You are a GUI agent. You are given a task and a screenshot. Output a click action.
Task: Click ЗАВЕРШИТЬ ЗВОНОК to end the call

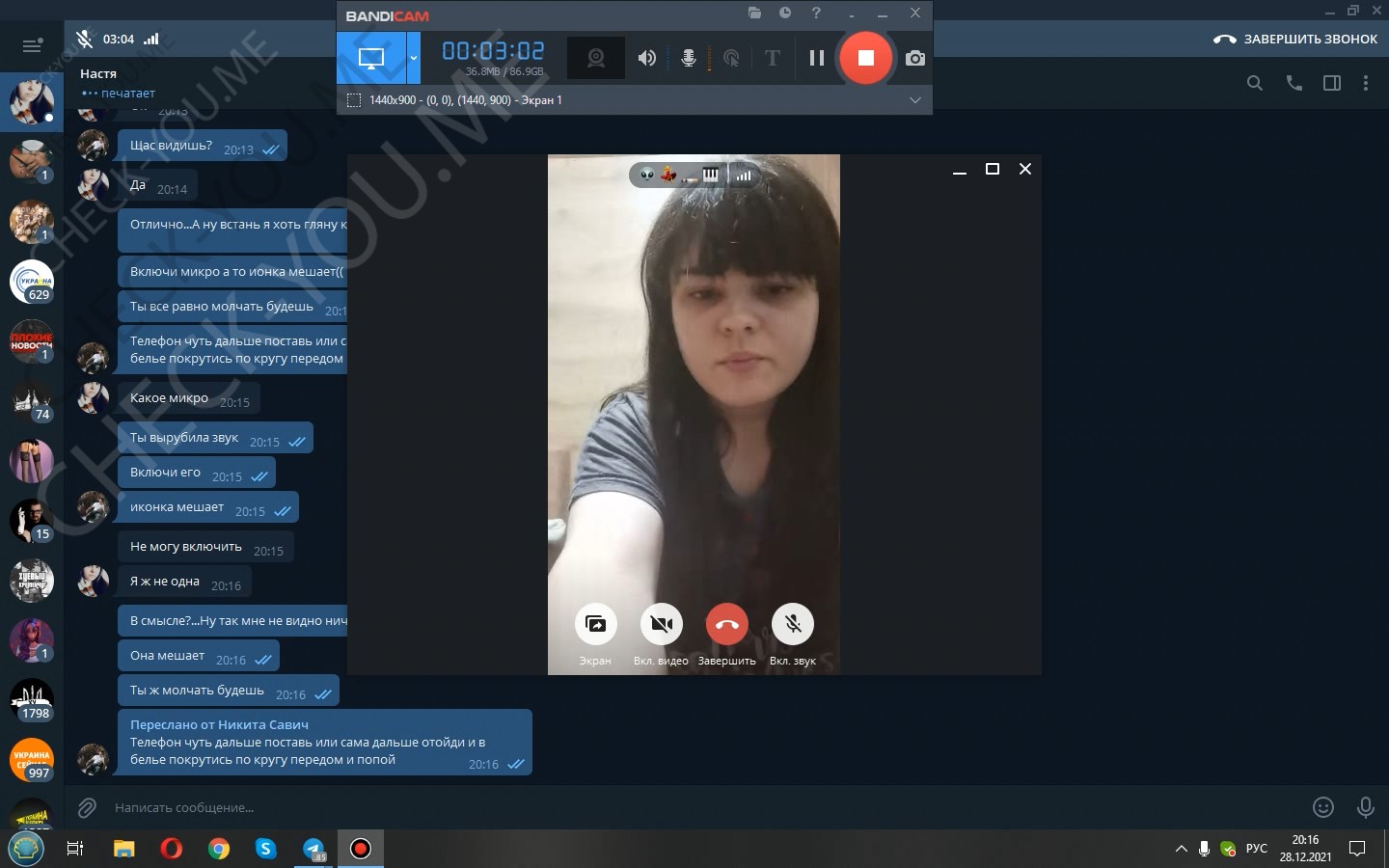click(1295, 40)
